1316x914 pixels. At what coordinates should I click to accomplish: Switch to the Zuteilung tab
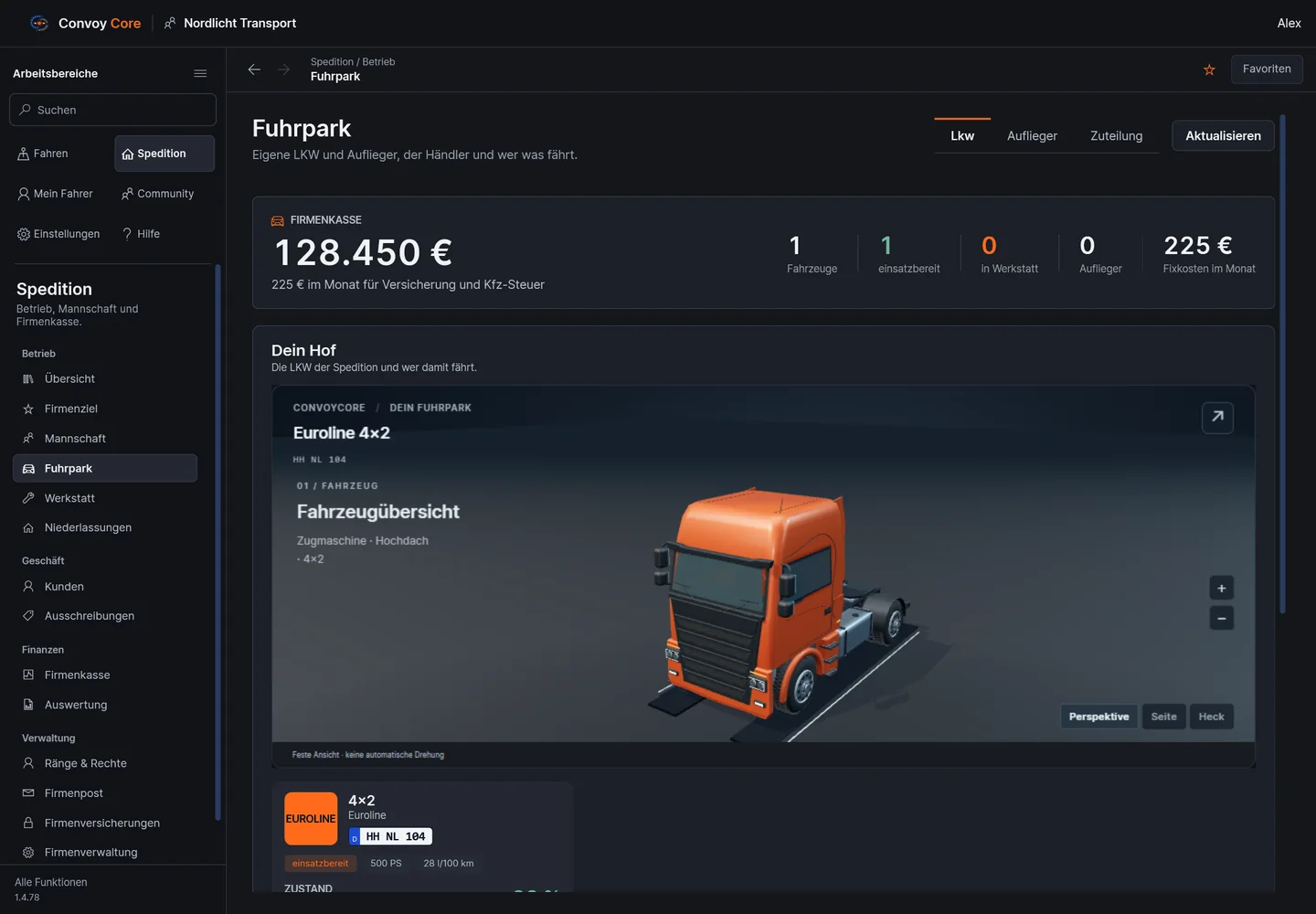click(x=1116, y=135)
